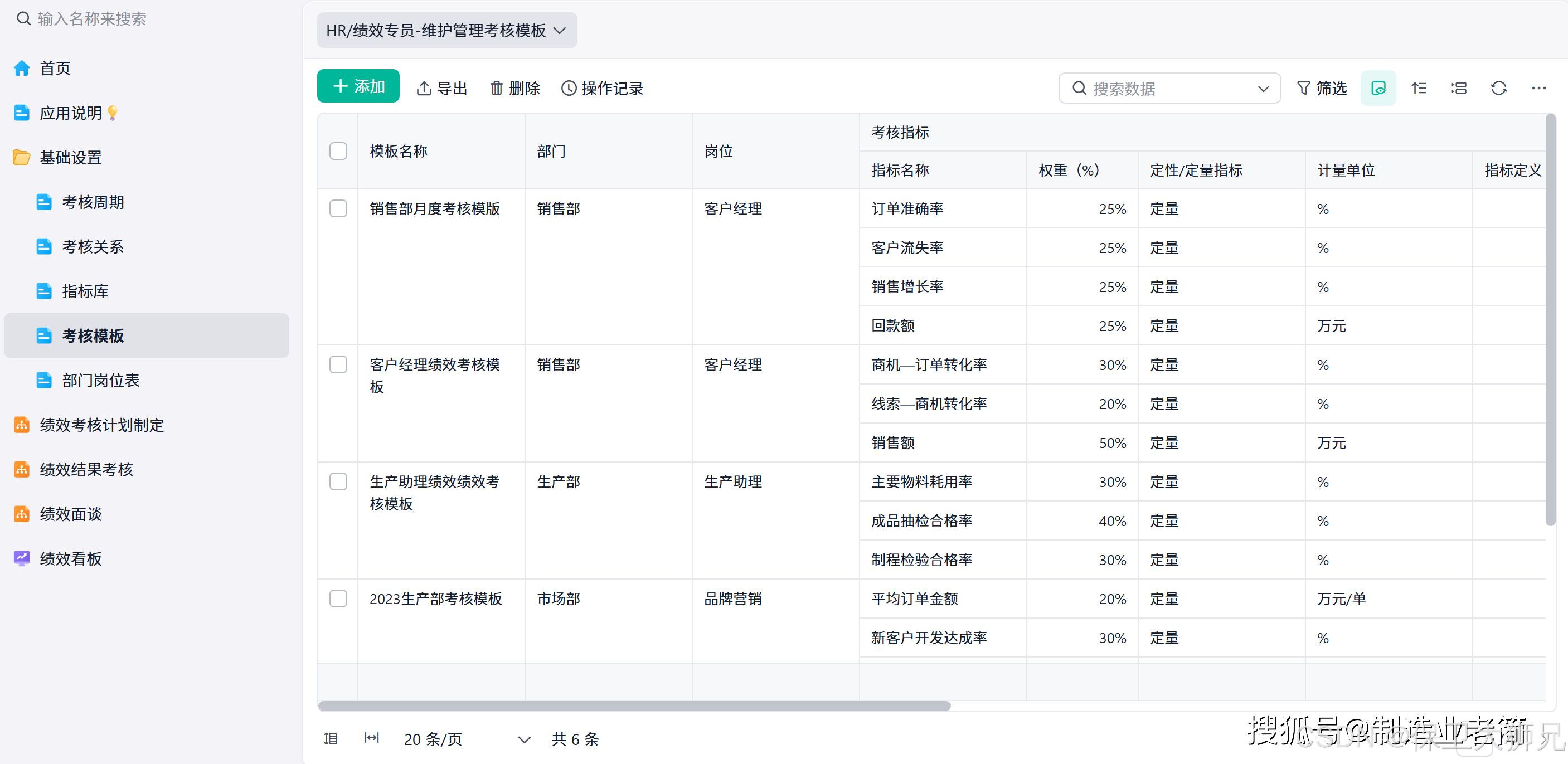Open 绩效面谈 in the sidebar
Screen dimensions: 1568x764
(x=146, y=514)
